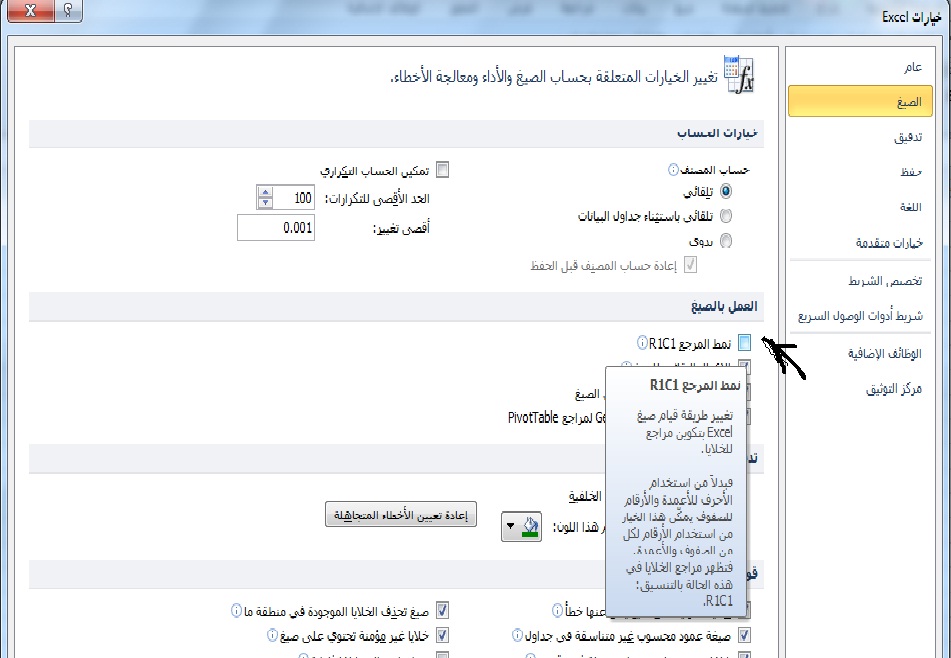This screenshot has width=951, height=658.
Task: Select the تلقائي calculation radio button
Action: pyautogui.click(x=725, y=192)
